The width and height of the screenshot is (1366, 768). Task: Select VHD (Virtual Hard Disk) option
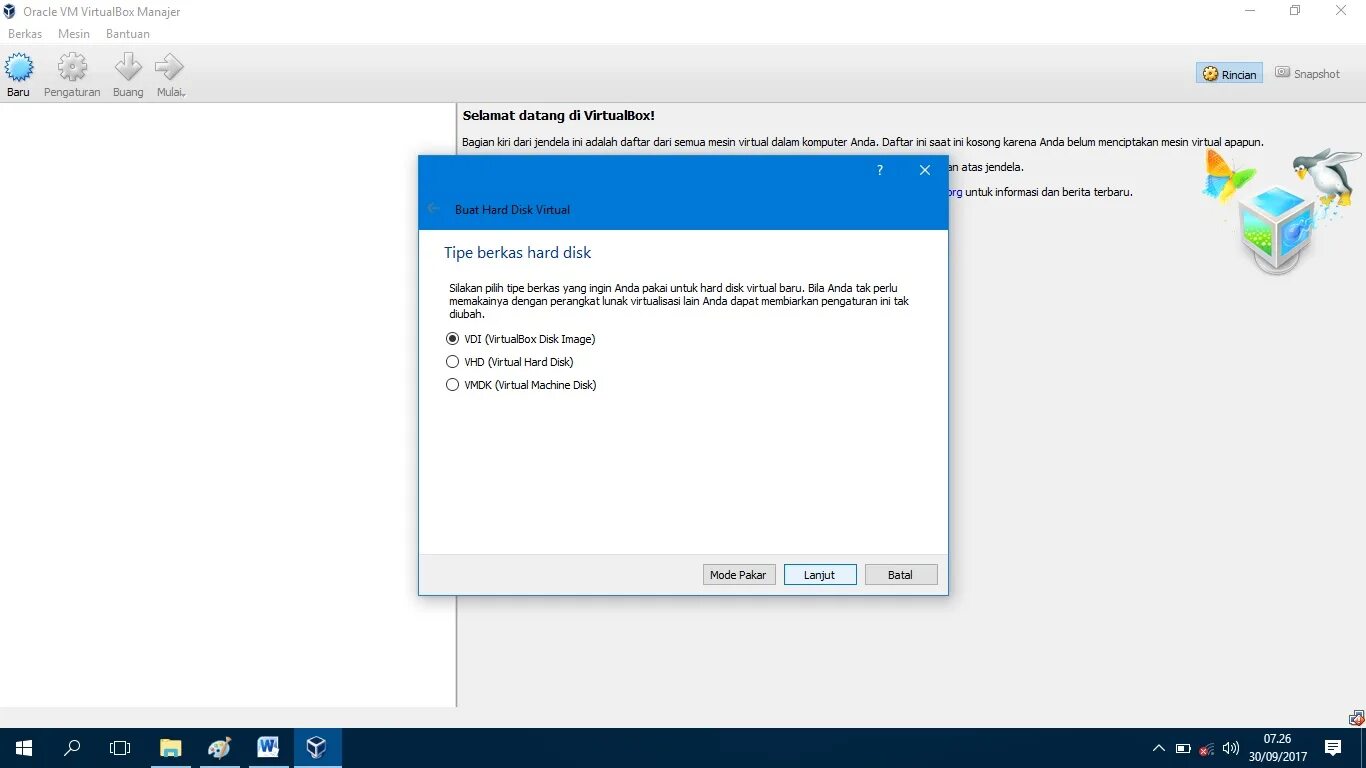[x=509, y=362]
